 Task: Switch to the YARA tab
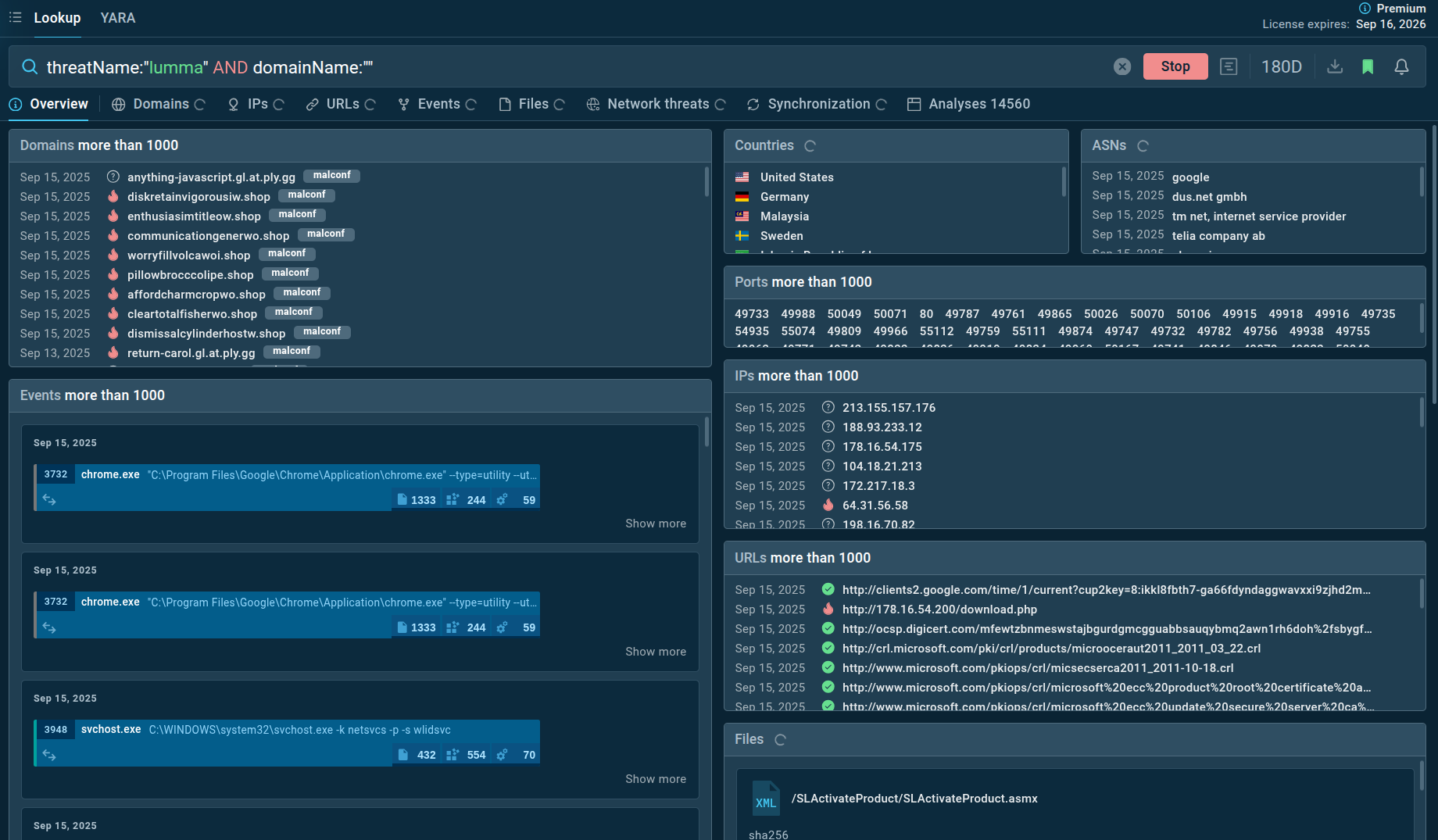coord(118,18)
